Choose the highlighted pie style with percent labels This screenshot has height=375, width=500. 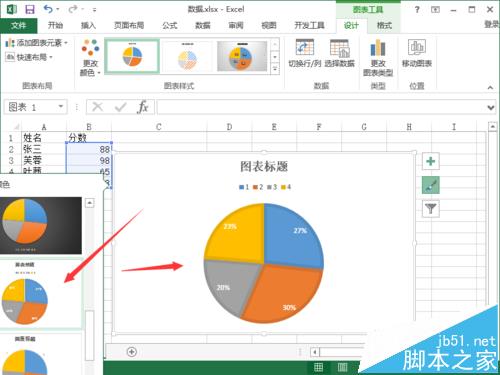(x=41, y=293)
